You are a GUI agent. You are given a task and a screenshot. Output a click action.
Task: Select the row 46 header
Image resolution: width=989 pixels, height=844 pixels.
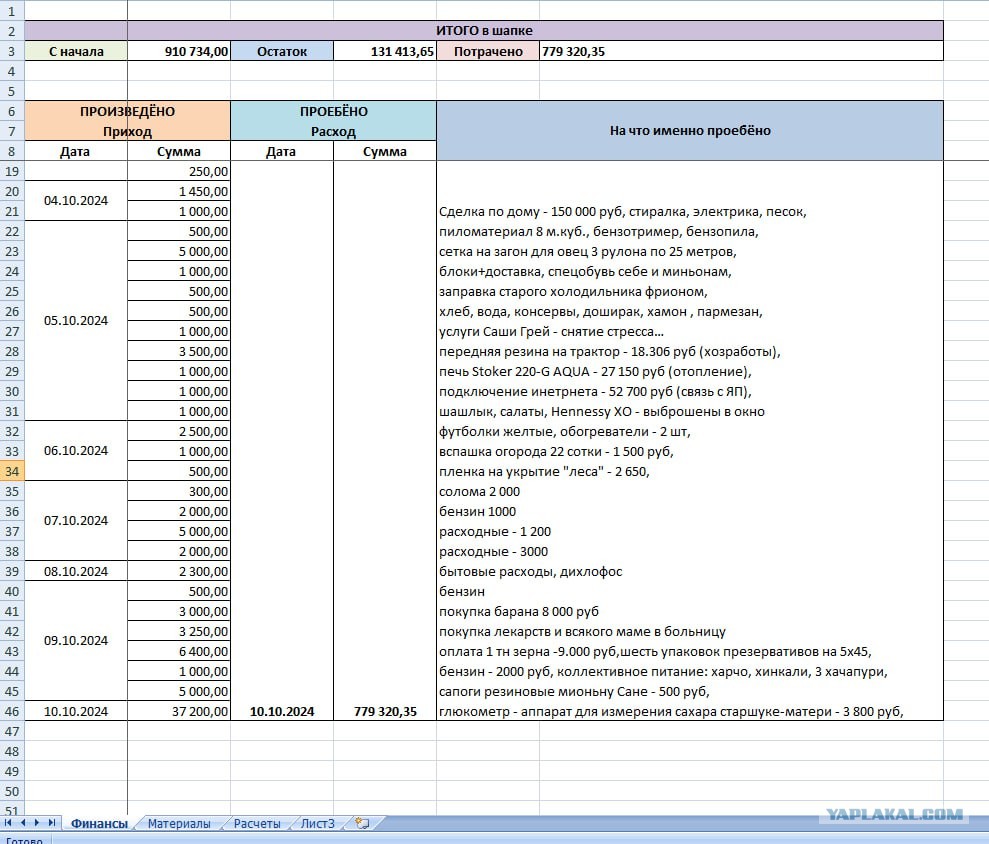point(12,711)
